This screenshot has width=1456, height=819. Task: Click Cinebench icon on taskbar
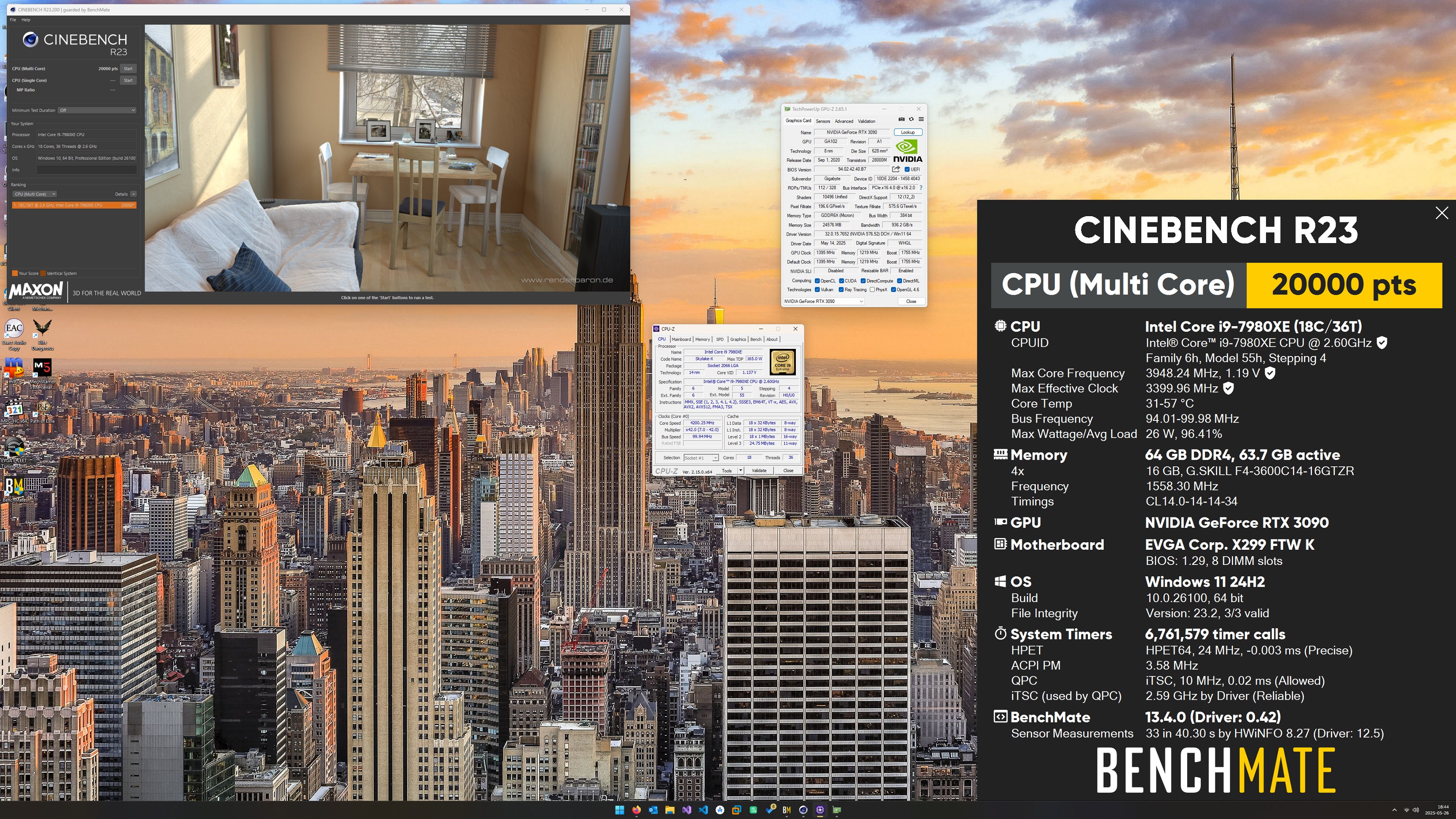coord(804,810)
